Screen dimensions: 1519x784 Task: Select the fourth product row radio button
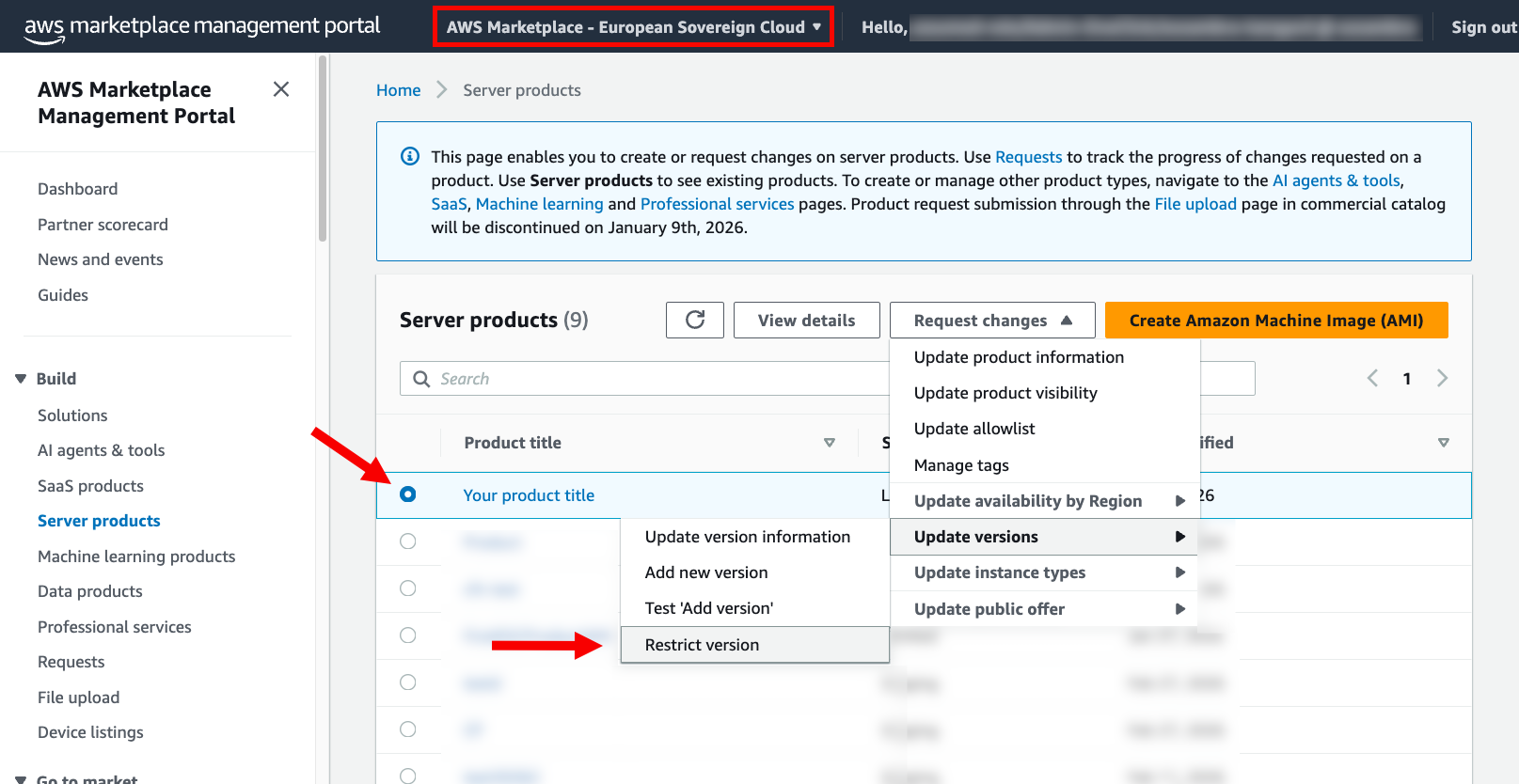pyautogui.click(x=407, y=635)
